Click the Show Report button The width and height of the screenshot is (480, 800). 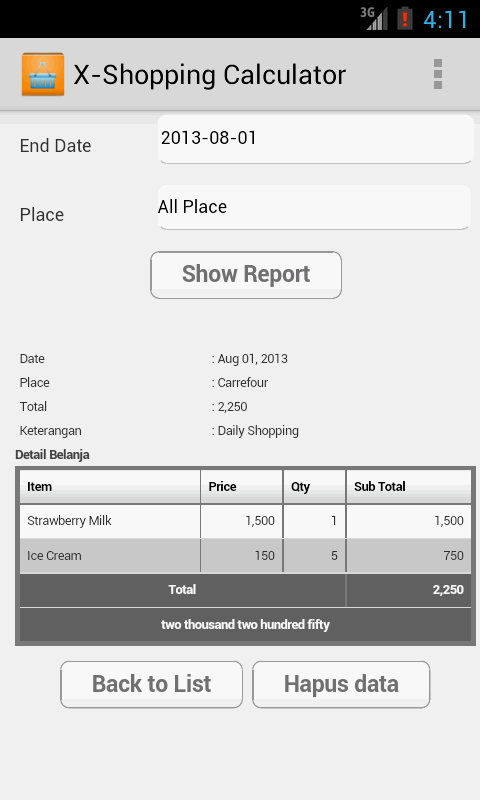246,275
